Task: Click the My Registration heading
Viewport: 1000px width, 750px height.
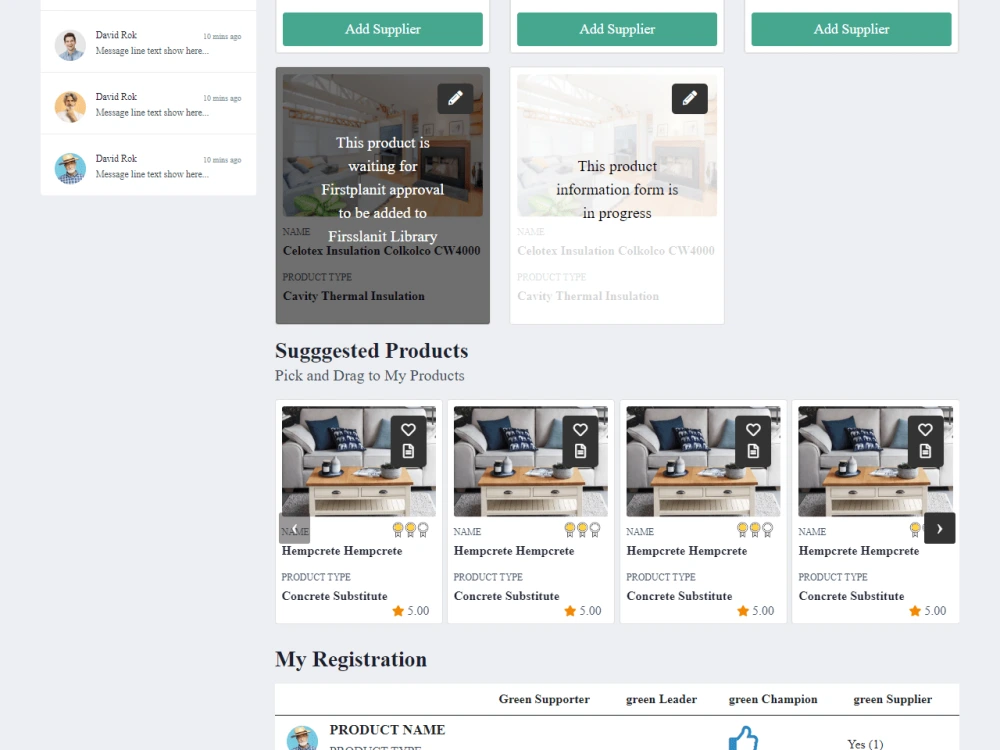Action: coord(351,659)
